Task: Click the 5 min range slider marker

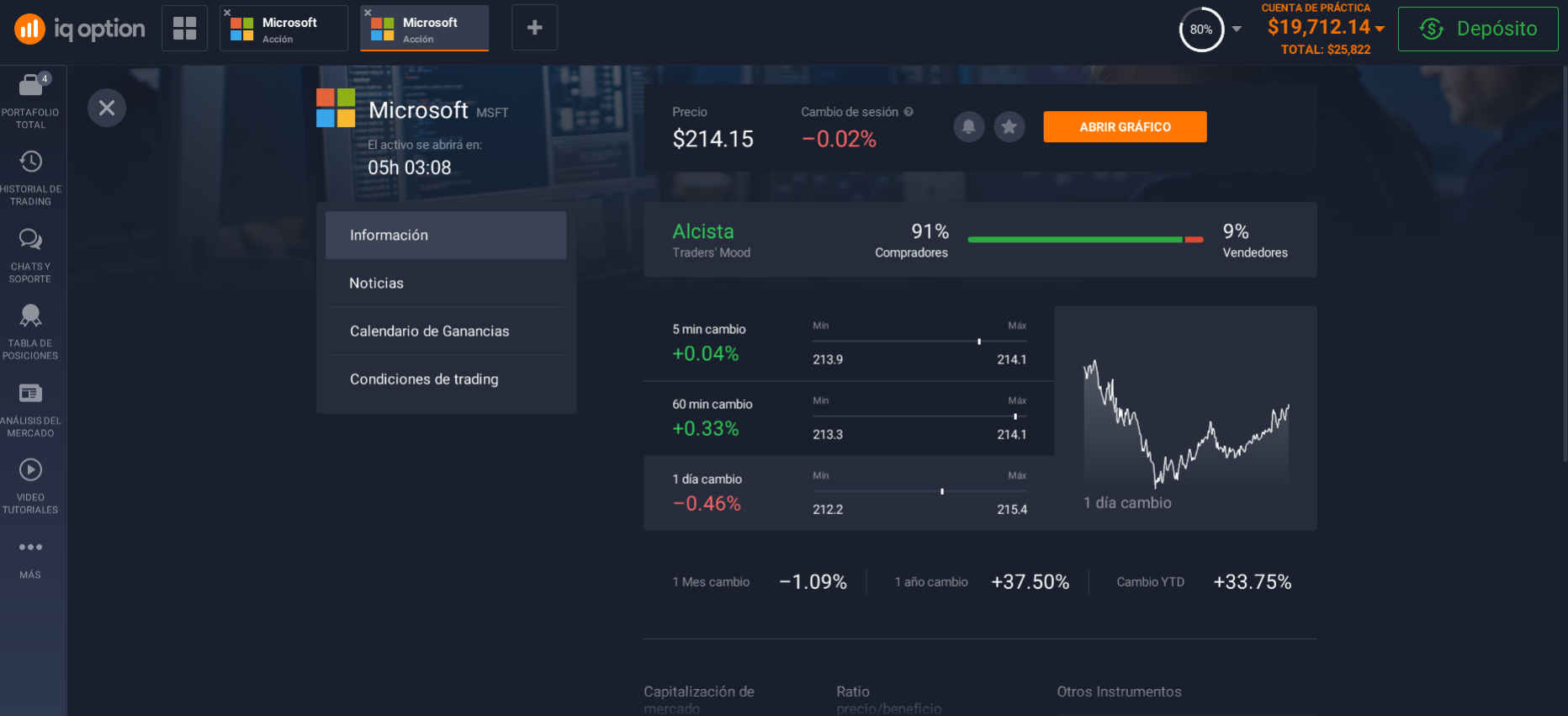Action: [x=979, y=342]
